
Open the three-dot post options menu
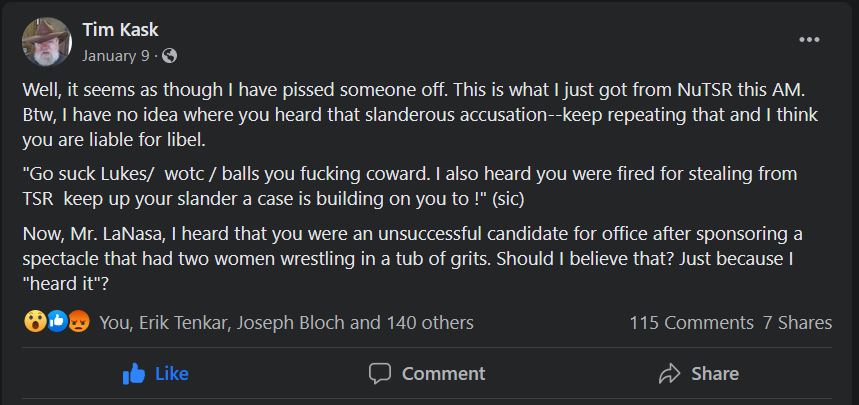click(x=809, y=39)
